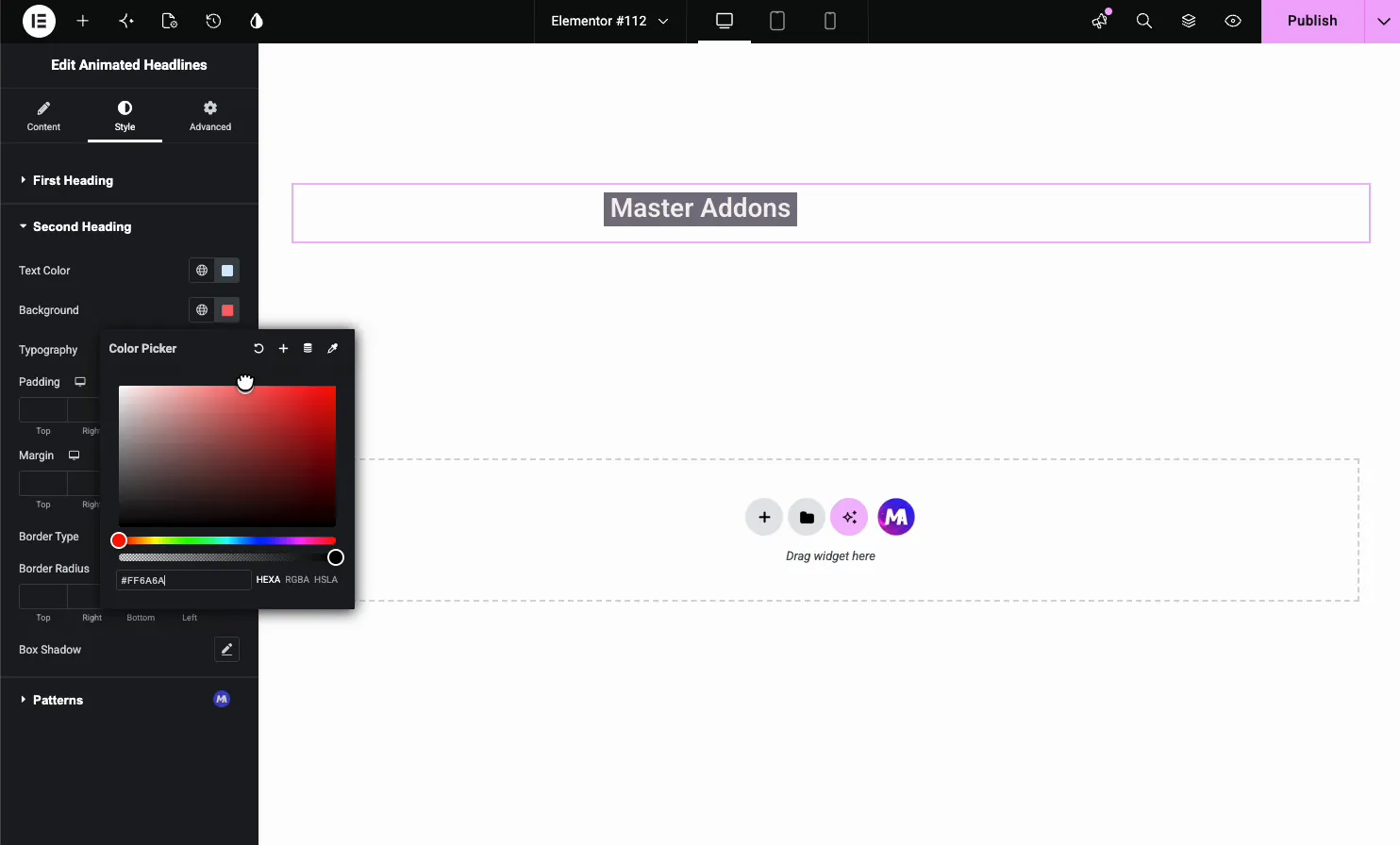Select RGBA color format

(x=297, y=580)
